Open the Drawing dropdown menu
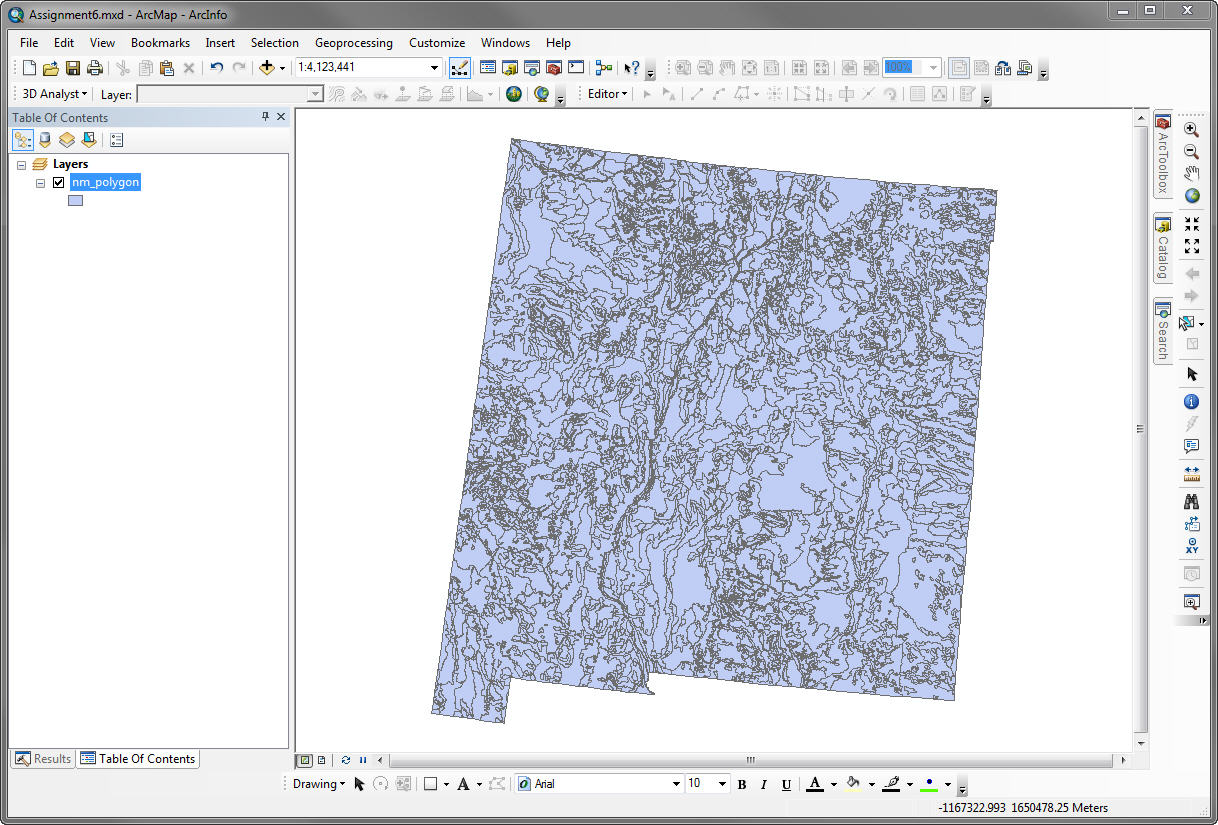This screenshot has height=825, width=1218. pos(319,784)
